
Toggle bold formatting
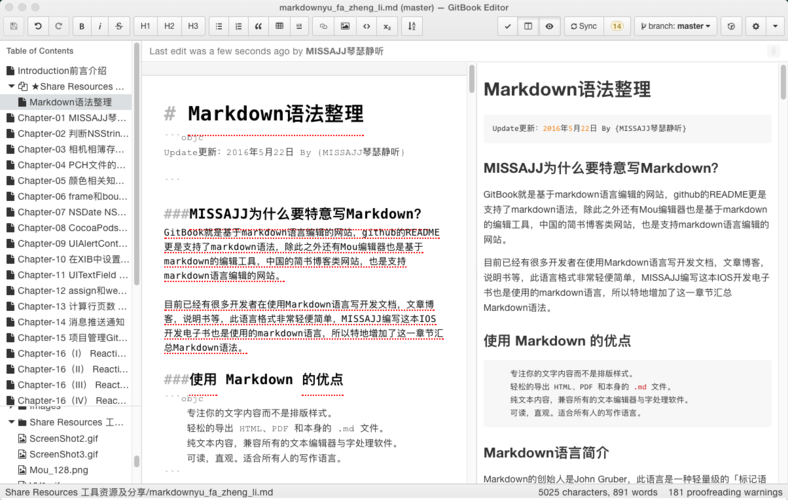pyautogui.click(x=81, y=26)
